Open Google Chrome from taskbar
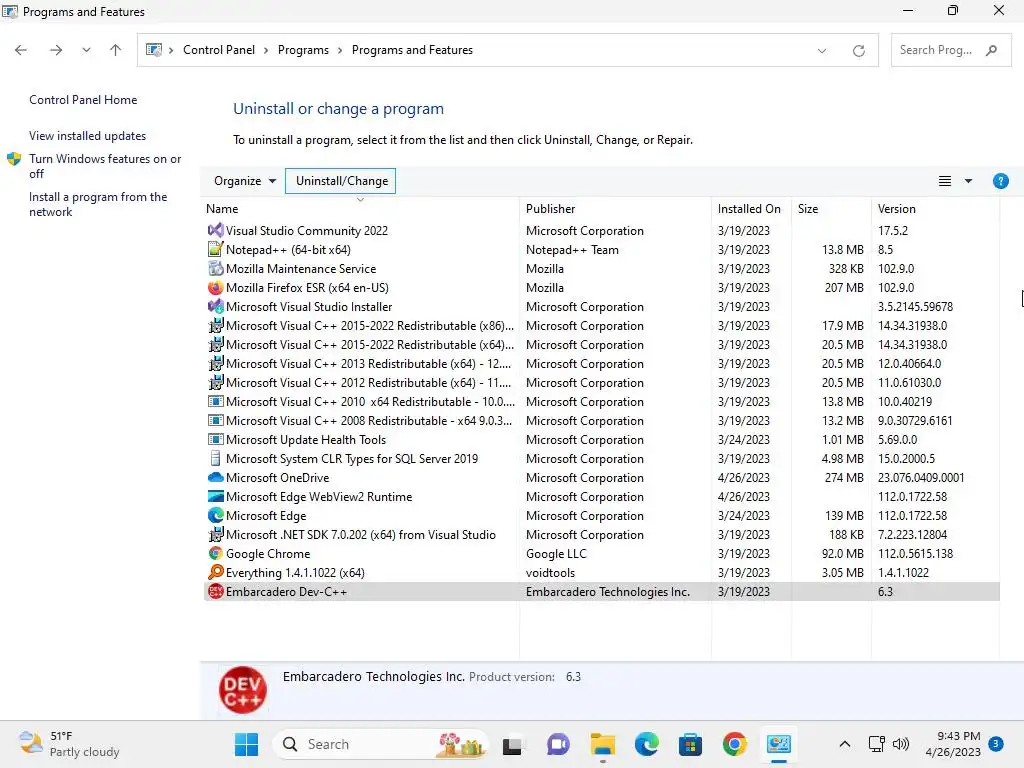The height and width of the screenshot is (768, 1024). [735, 744]
